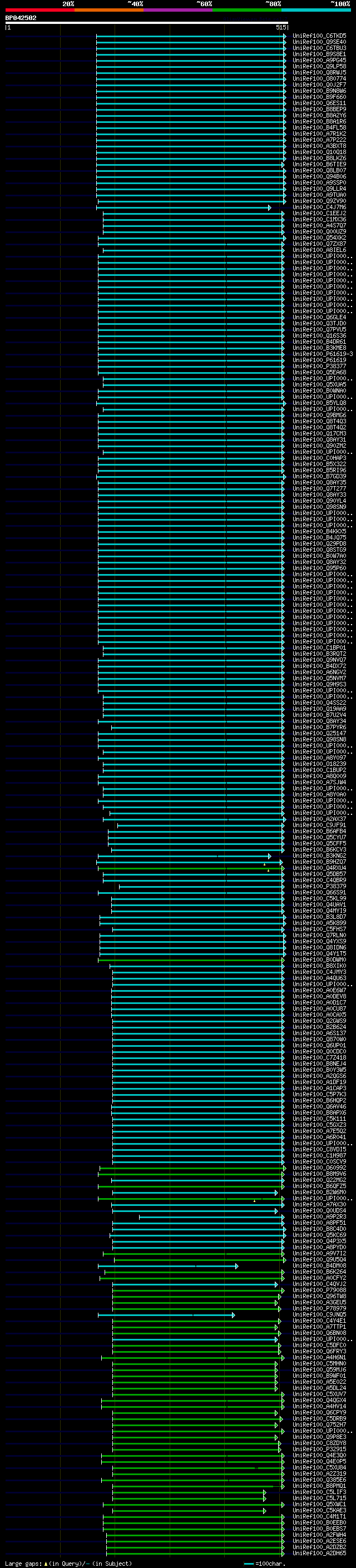This screenshot has height=1568, width=356.
Task: Select label UniRef100_Q94B06
Action: click(319, 176)
